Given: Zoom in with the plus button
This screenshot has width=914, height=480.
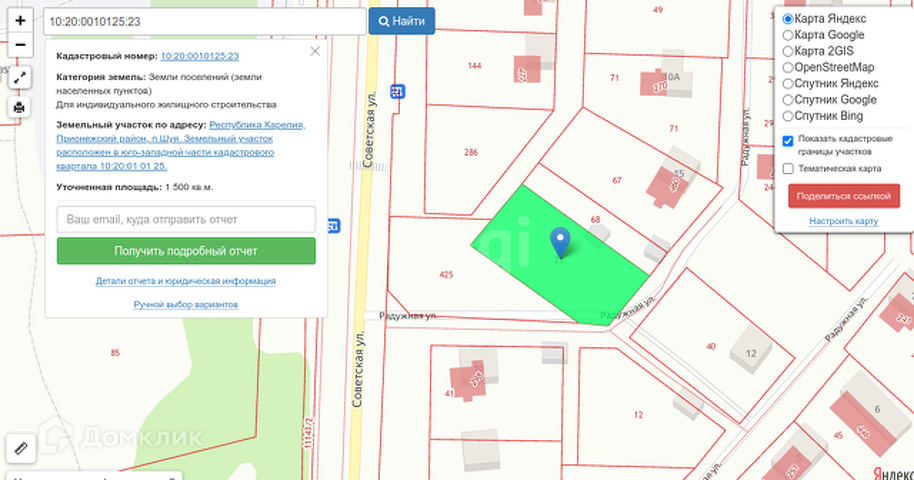Looking at the screenshot, I should point(20,21).
